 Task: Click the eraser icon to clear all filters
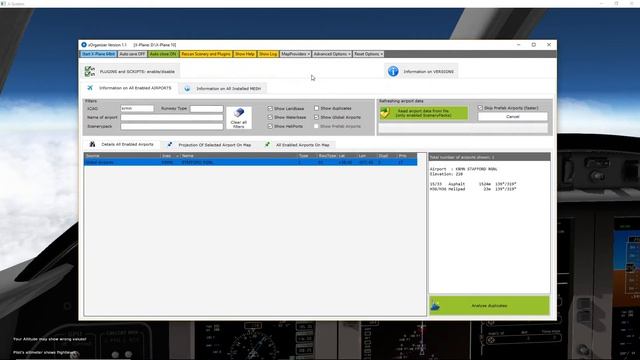pyautogui.click(x=239, y=112)
